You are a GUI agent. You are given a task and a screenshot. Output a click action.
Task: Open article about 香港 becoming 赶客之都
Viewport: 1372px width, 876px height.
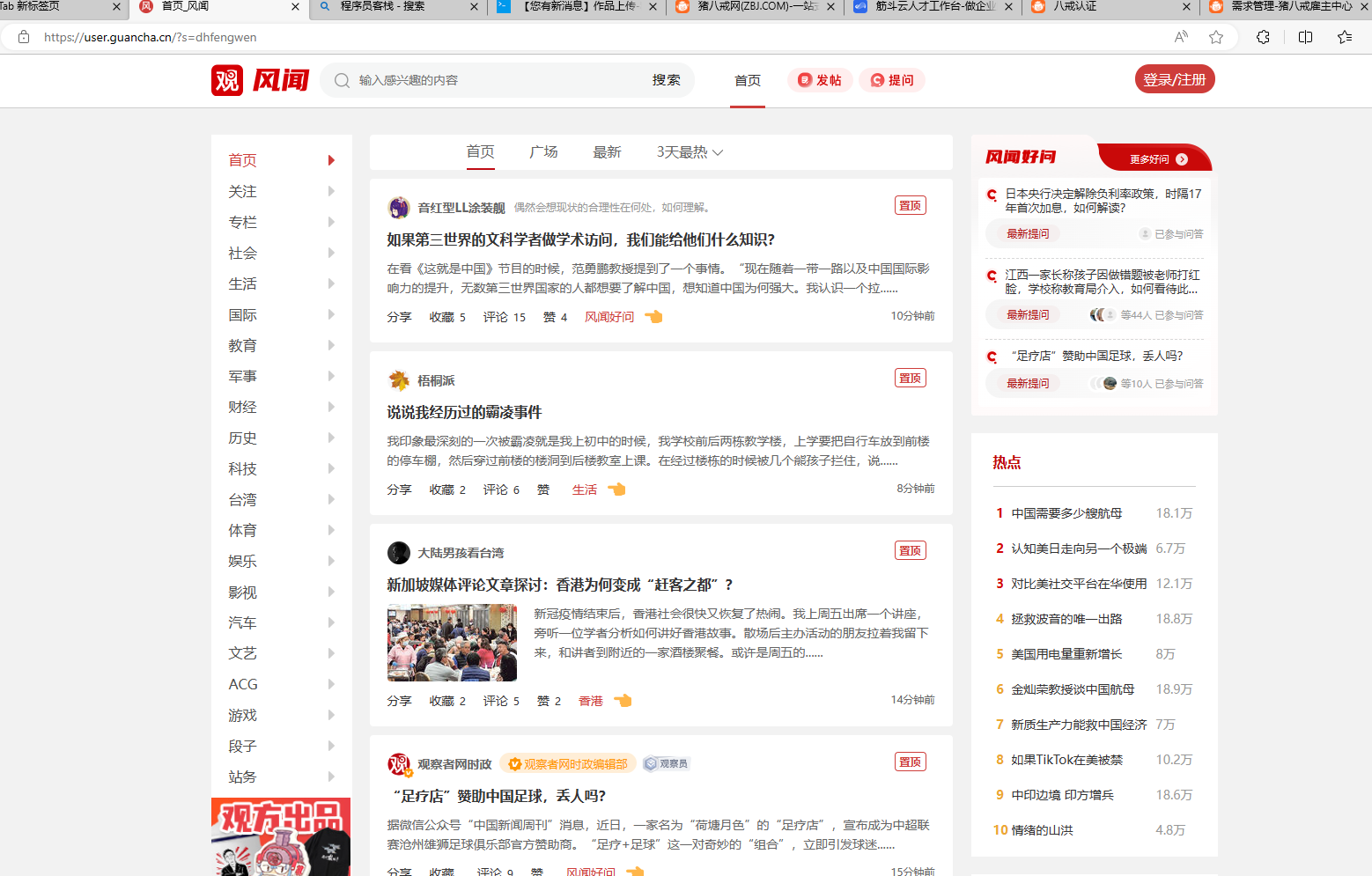[560, 585]
